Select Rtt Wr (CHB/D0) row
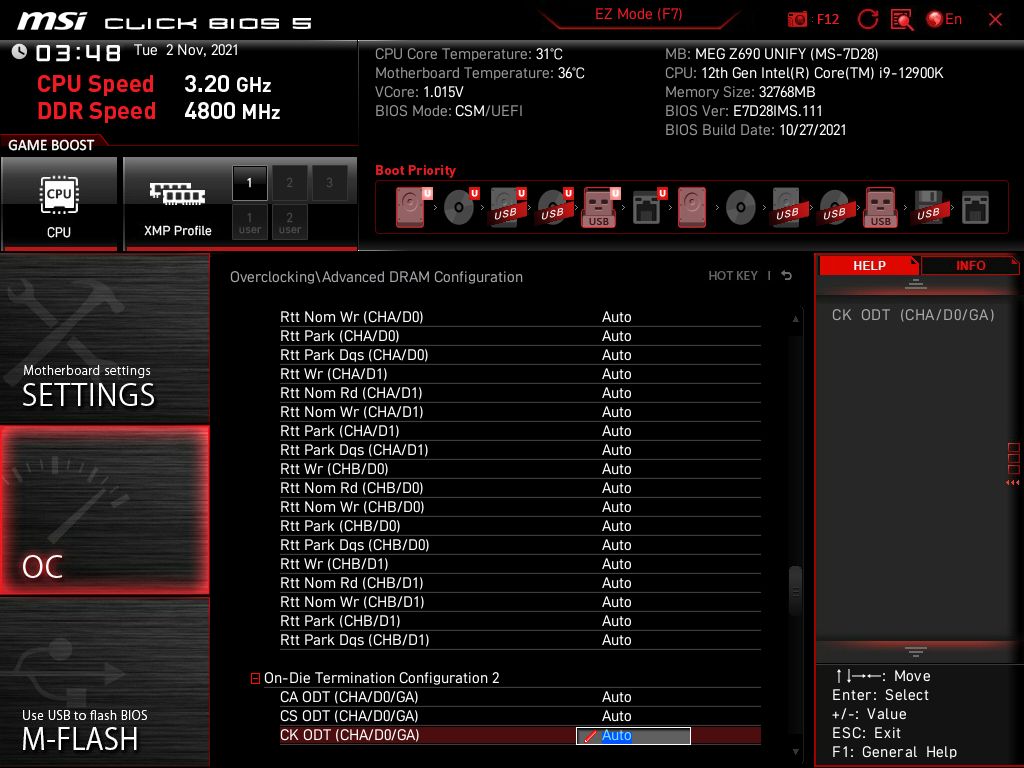This screenshot has height=768, width=1024. 520,470
